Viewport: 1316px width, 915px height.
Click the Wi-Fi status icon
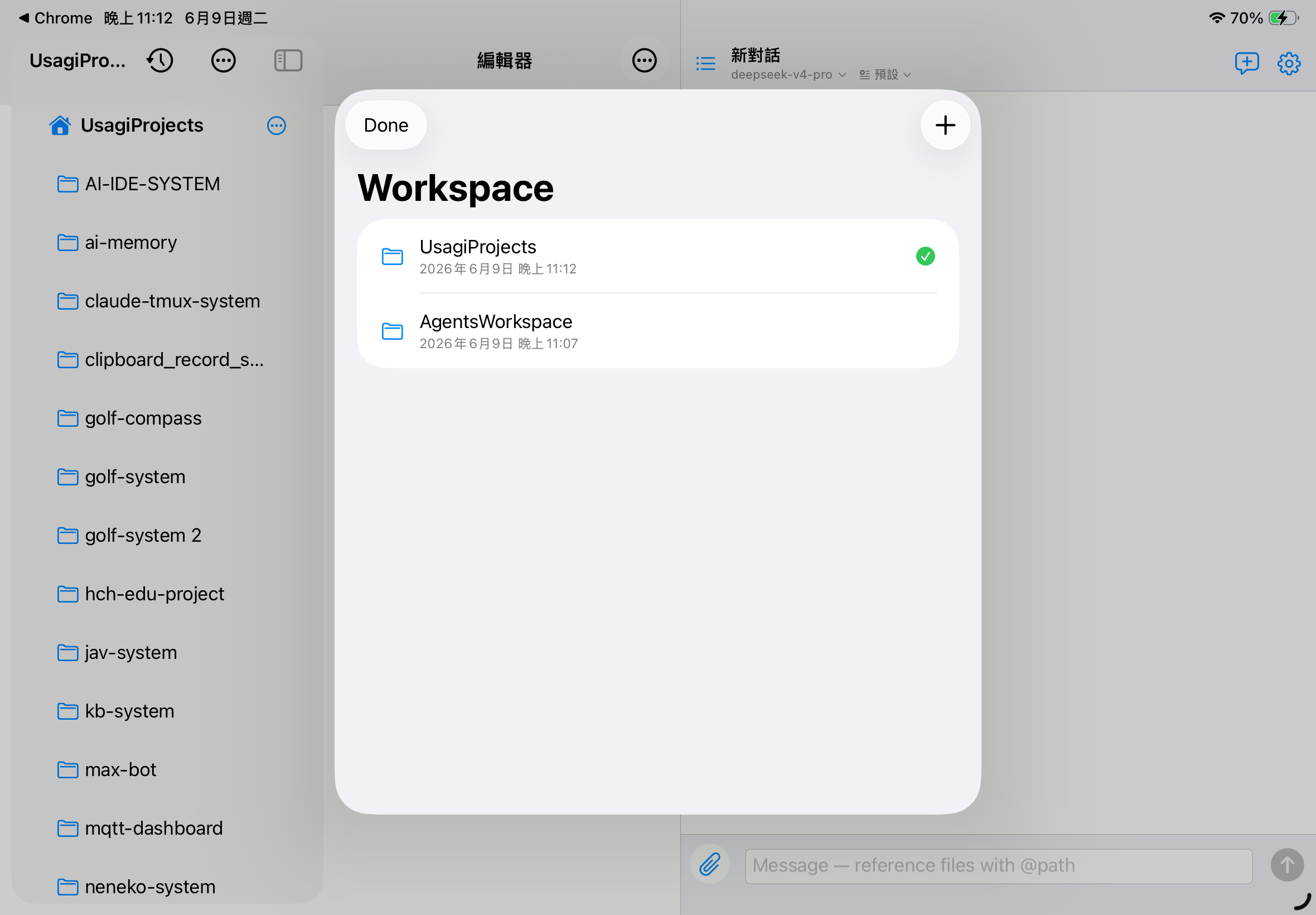coord(1217,18)
